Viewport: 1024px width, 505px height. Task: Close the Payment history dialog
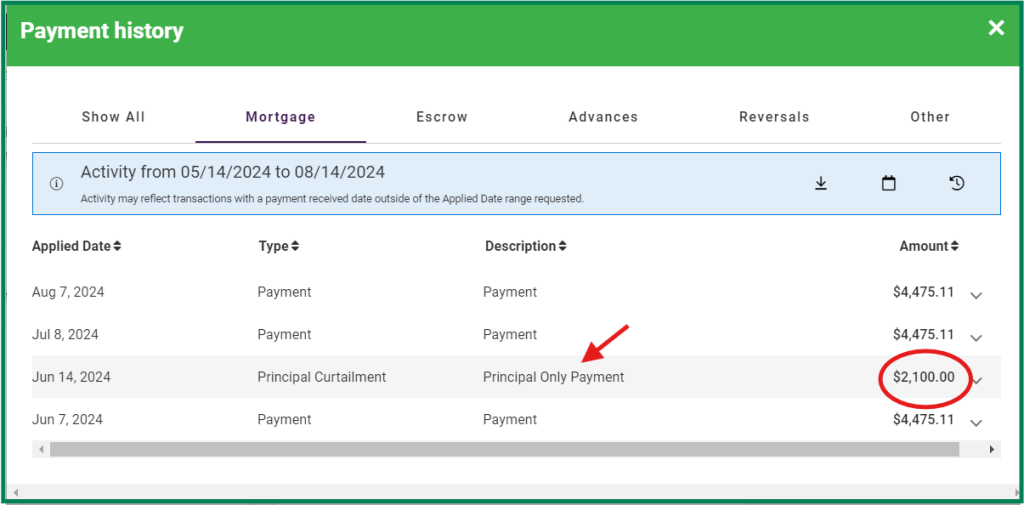pyautogui.click(x=996, y=28)
